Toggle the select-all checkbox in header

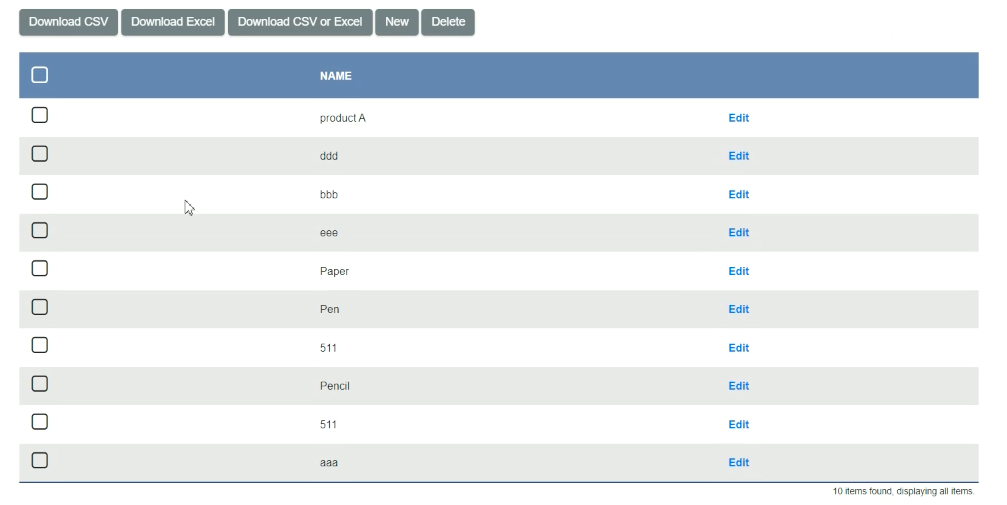tap(40, 75)
